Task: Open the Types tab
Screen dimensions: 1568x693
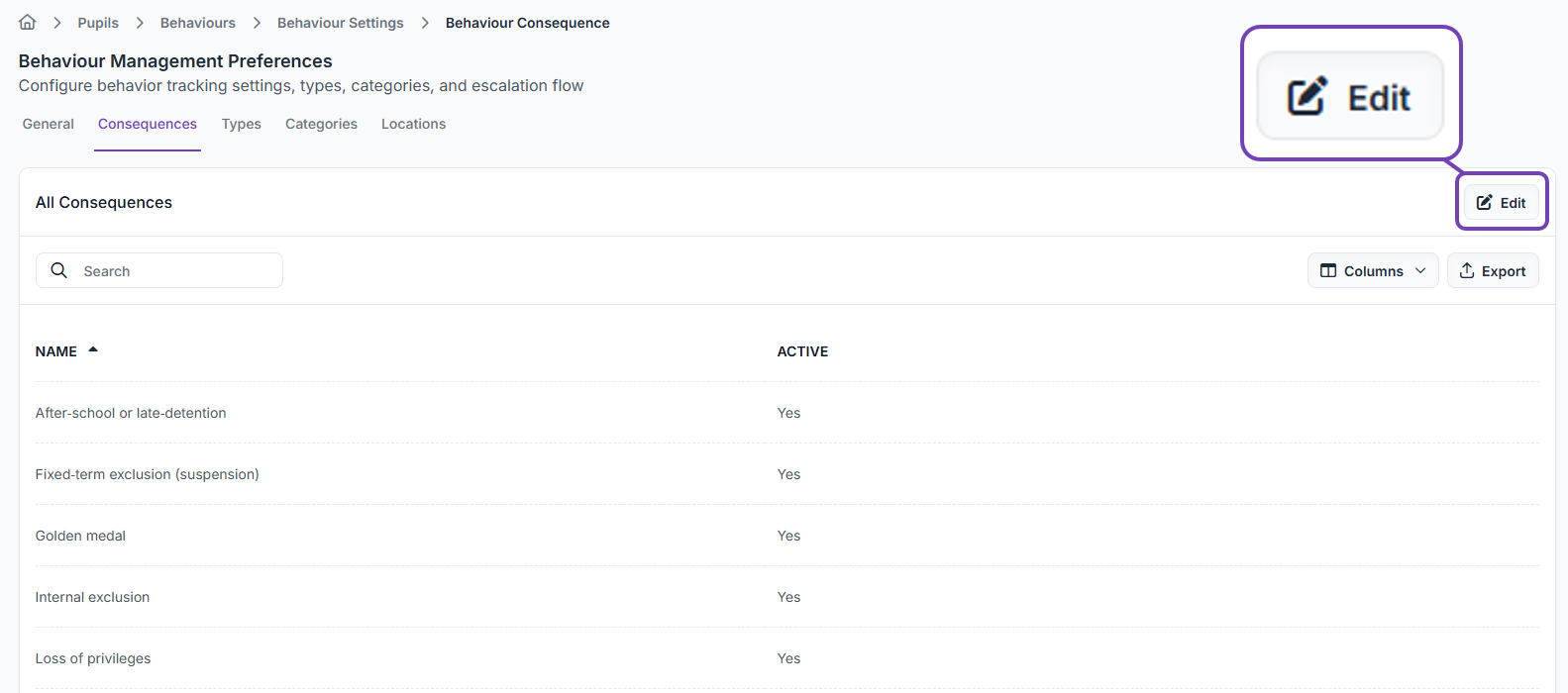Action: coord(241,124)
